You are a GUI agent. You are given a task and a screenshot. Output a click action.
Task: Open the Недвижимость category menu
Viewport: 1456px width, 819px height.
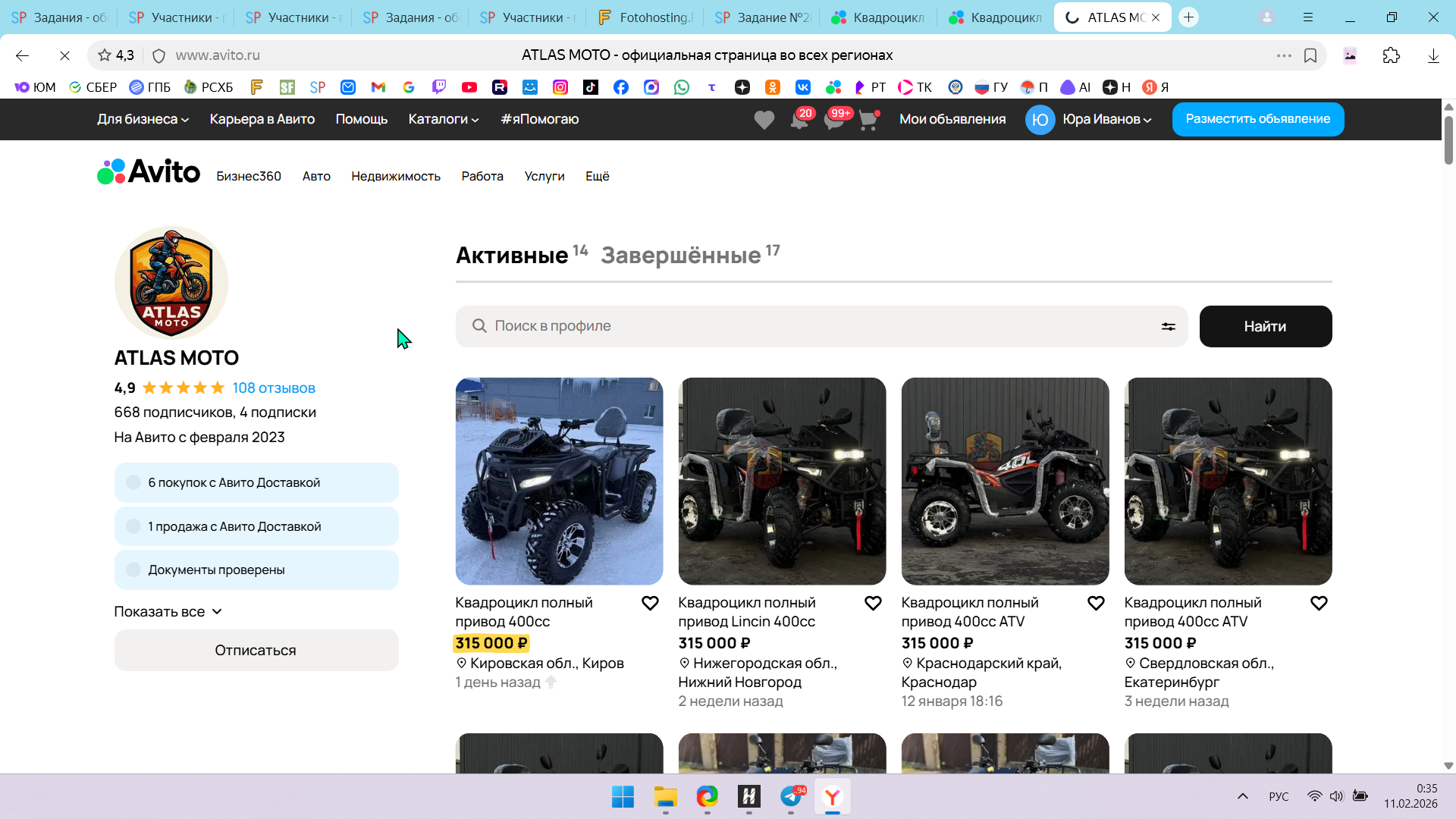[395, 176]
